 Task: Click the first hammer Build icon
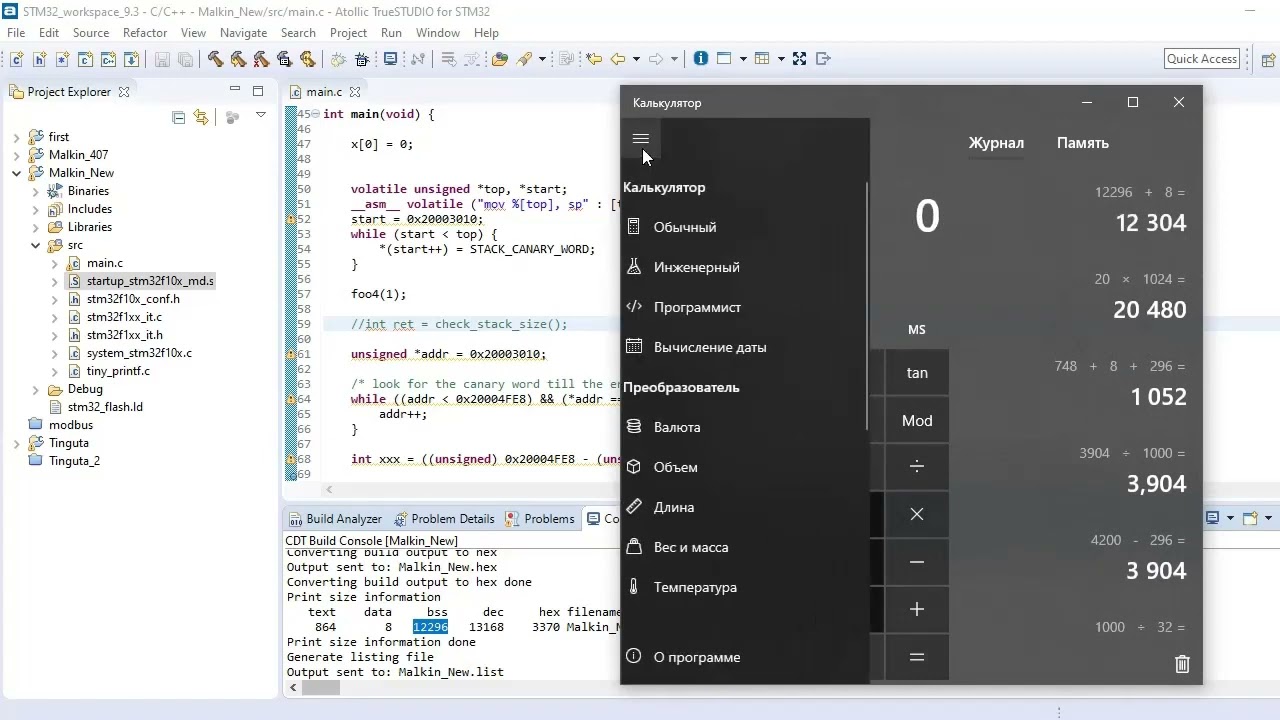click(x=215, y=59)
